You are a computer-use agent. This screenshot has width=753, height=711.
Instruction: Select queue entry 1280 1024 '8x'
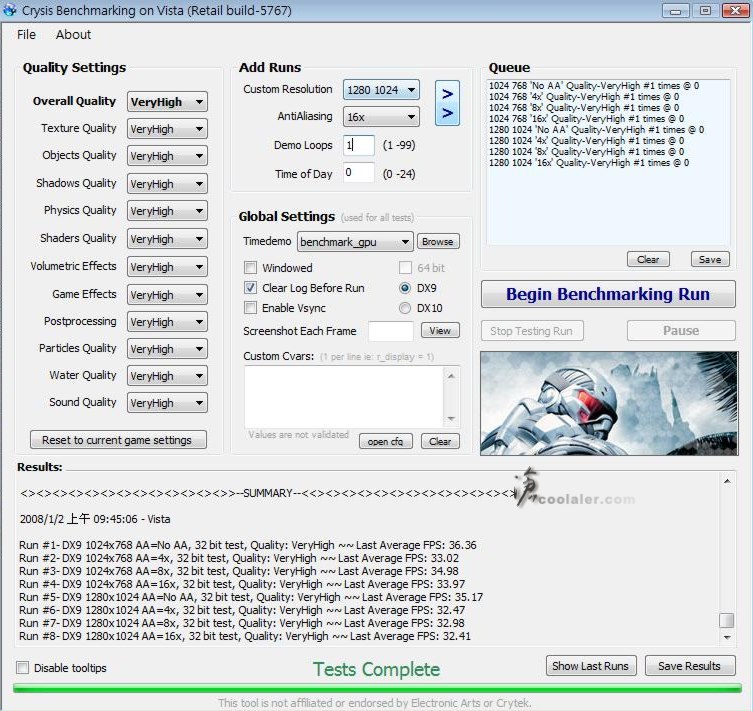[x=587, y=152]
